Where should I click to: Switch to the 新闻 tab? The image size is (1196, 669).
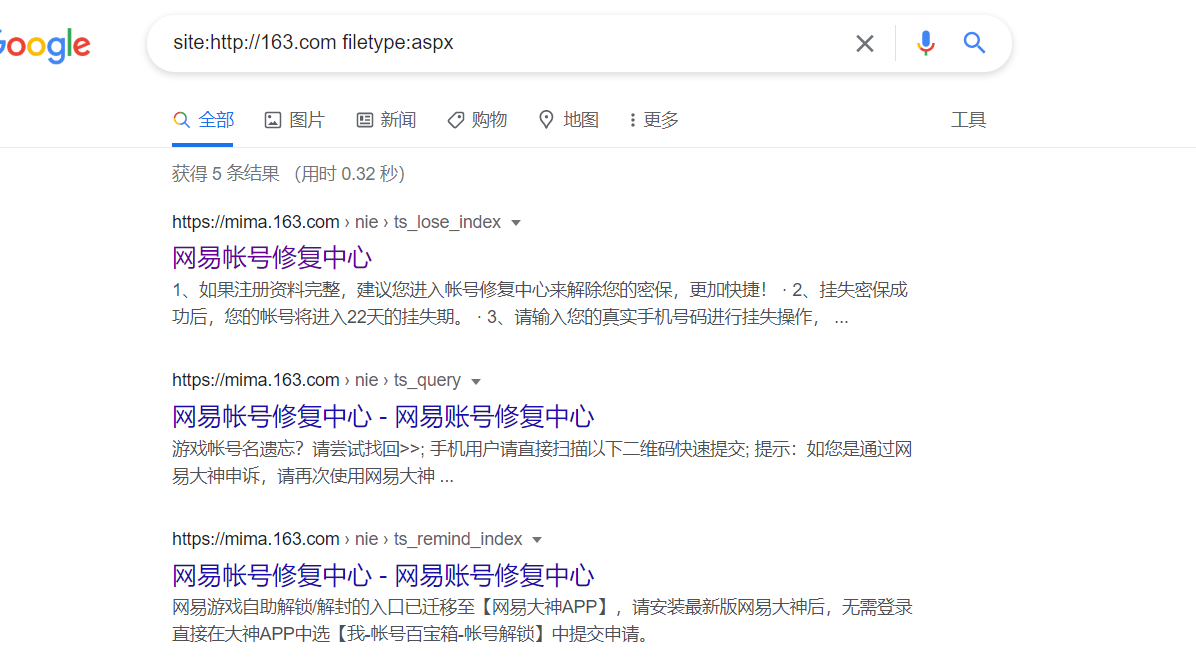[x=386, y=120]
